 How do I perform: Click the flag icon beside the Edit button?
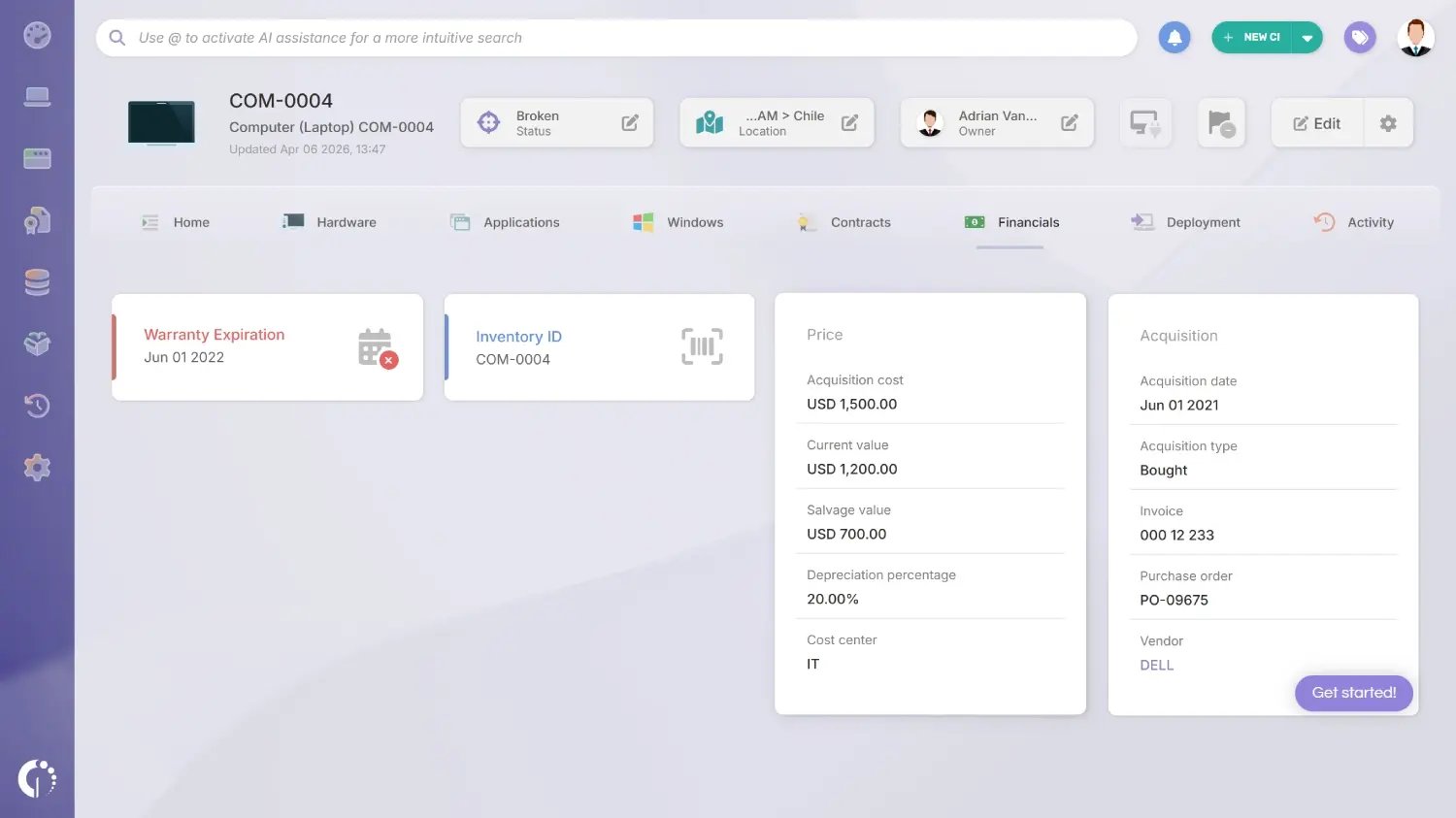(1220, 122)
